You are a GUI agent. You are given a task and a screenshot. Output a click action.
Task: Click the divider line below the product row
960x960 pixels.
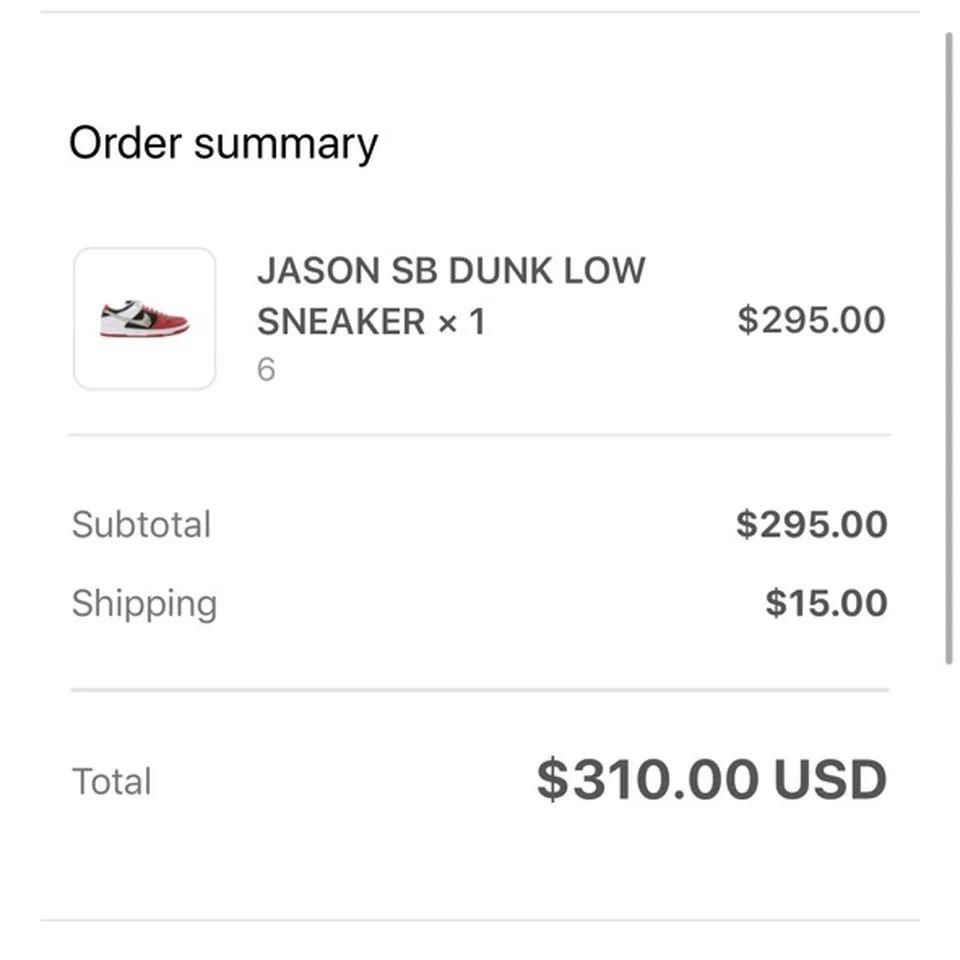[480, 436]
